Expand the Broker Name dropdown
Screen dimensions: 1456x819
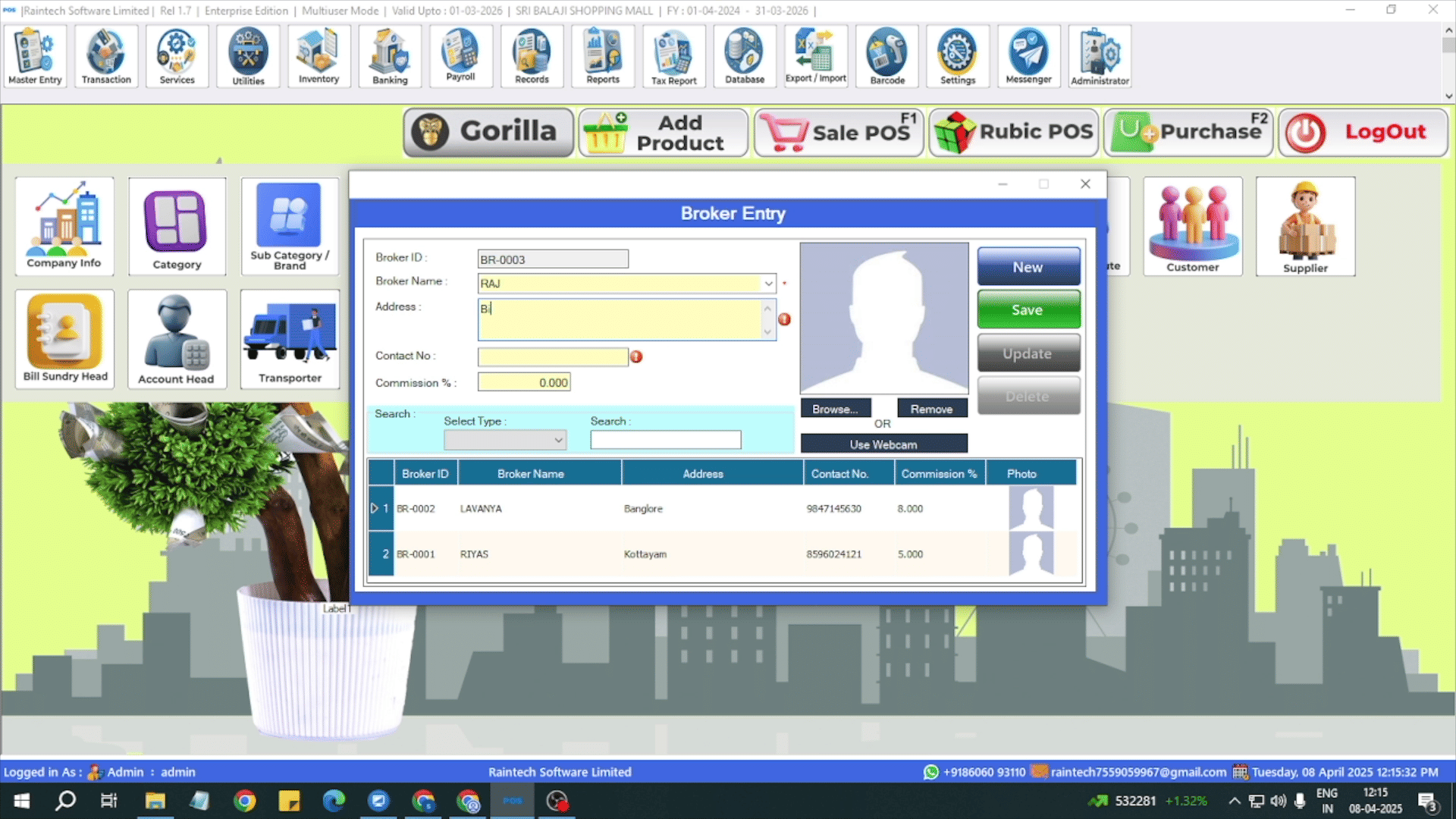[x=768, y=284]
